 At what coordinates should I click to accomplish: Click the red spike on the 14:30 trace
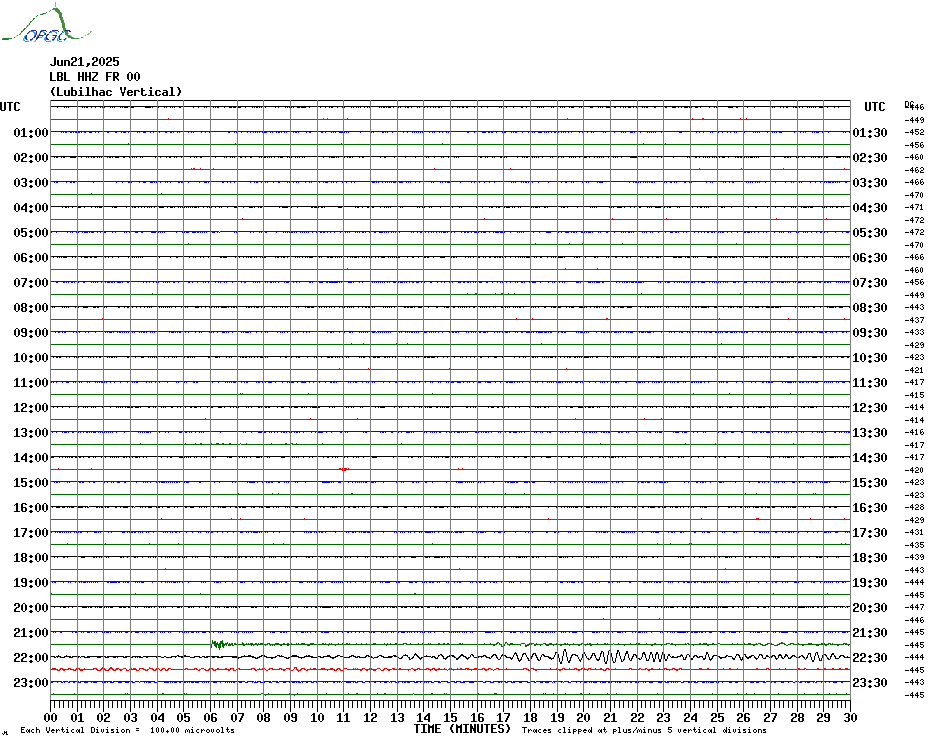pyautogui.click(x=343, y=469)
